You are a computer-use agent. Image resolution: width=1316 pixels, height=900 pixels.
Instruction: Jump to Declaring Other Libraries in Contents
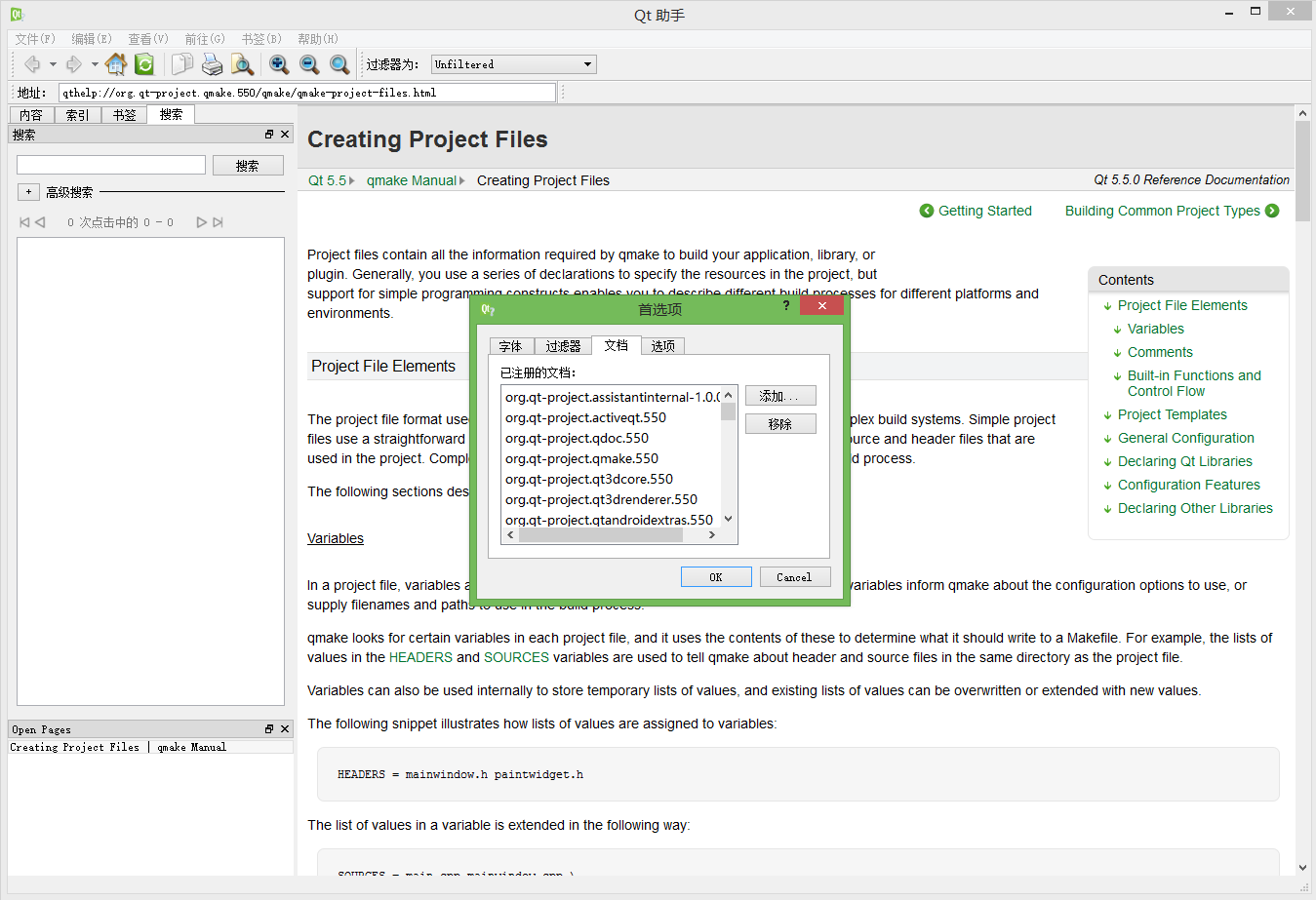pyautogui.click(x=1195, y=508)
